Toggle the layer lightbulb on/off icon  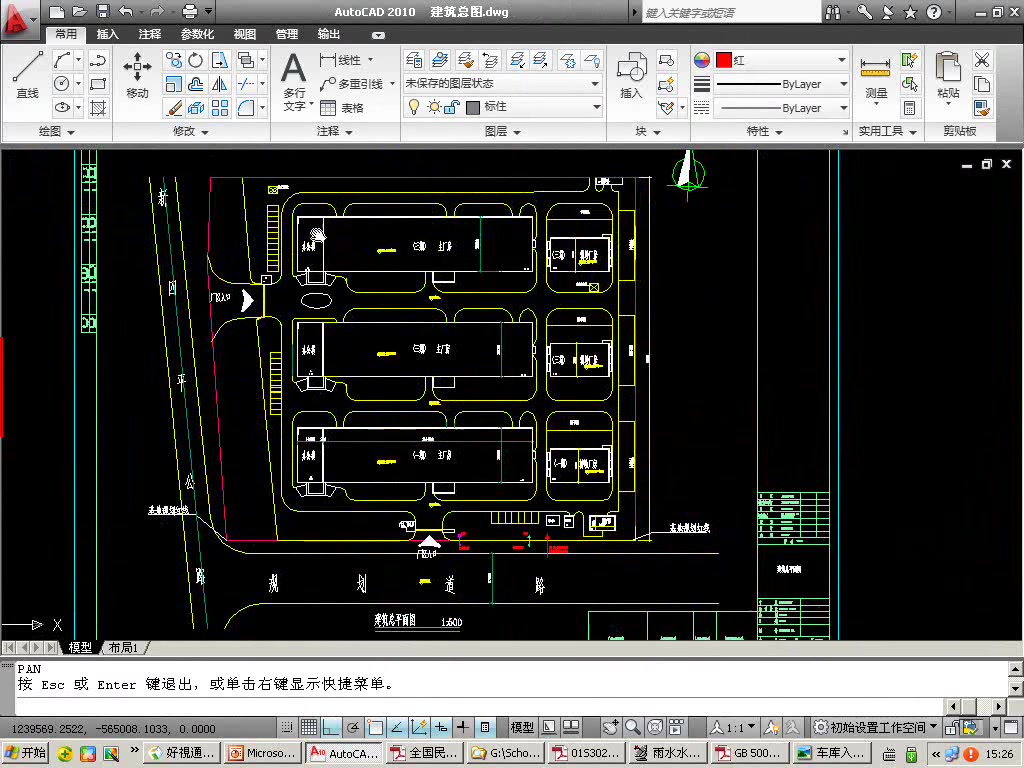(413, 106)
